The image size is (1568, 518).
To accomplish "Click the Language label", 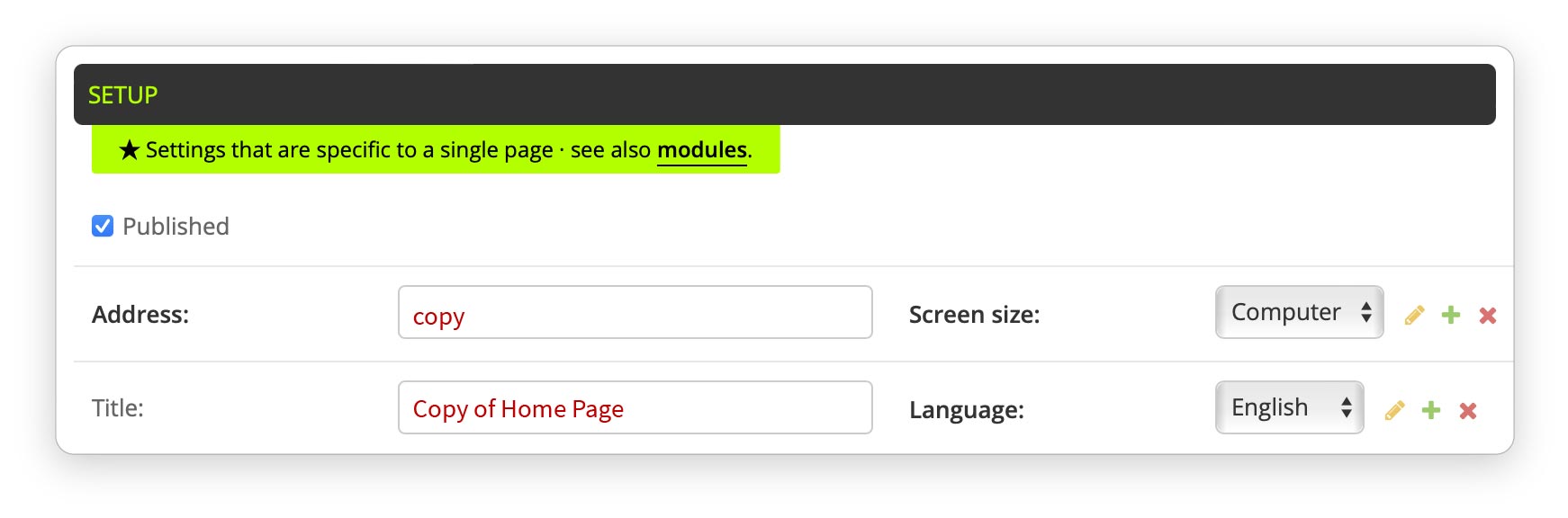I will pyautogui.click(x=966, y=410).
